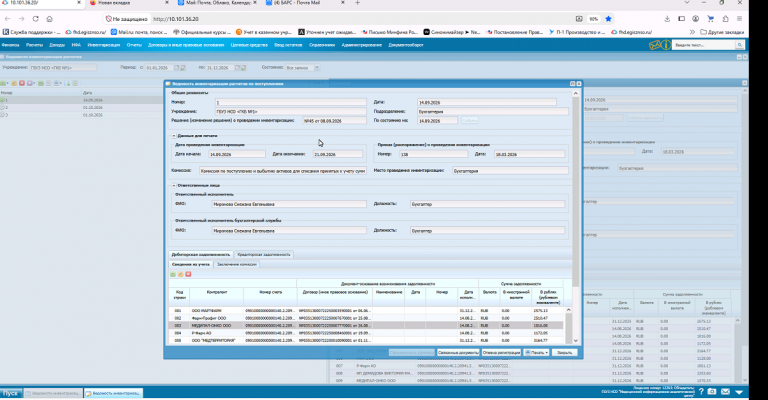Click the red delete icon in the left list toolbar
Screen dimensions: 768x400
(22, 83)
